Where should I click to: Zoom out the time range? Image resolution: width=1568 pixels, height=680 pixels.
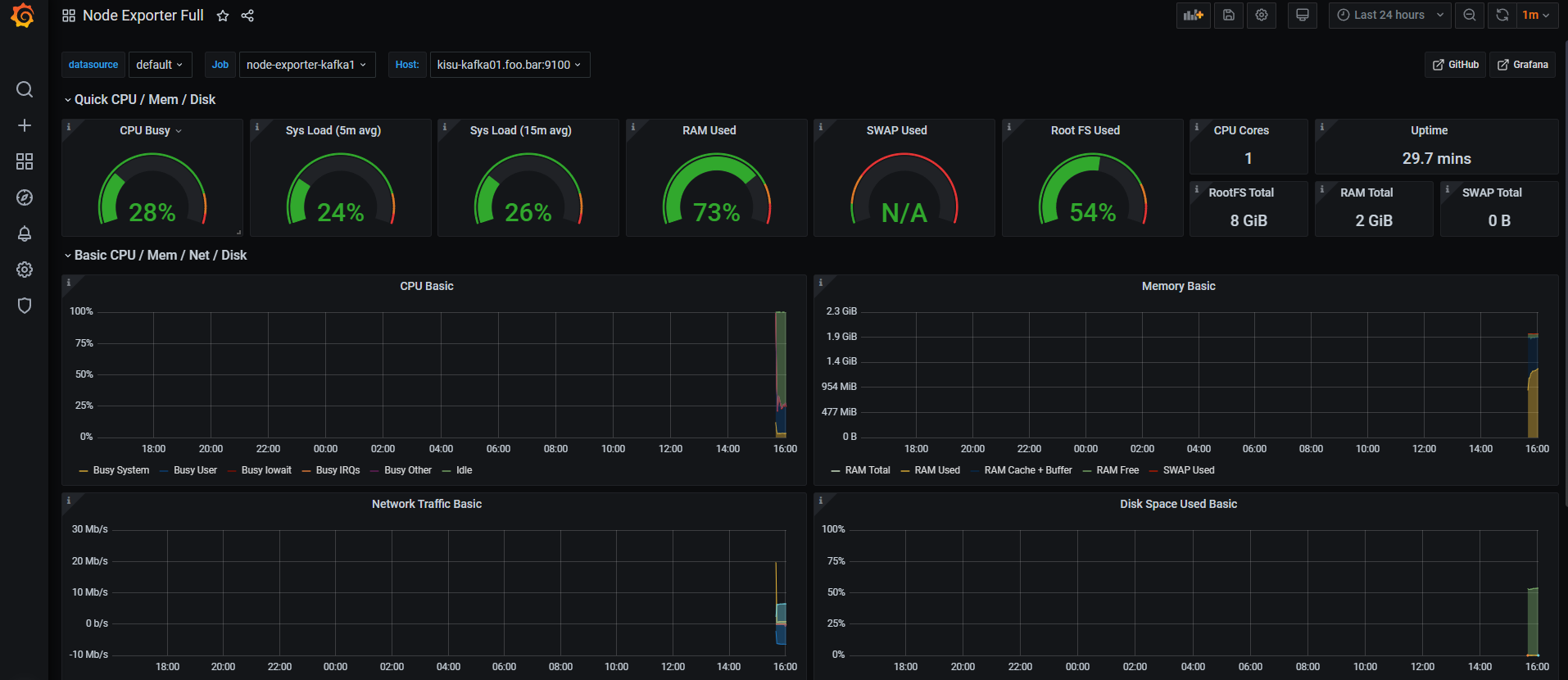coord(1470,15)
